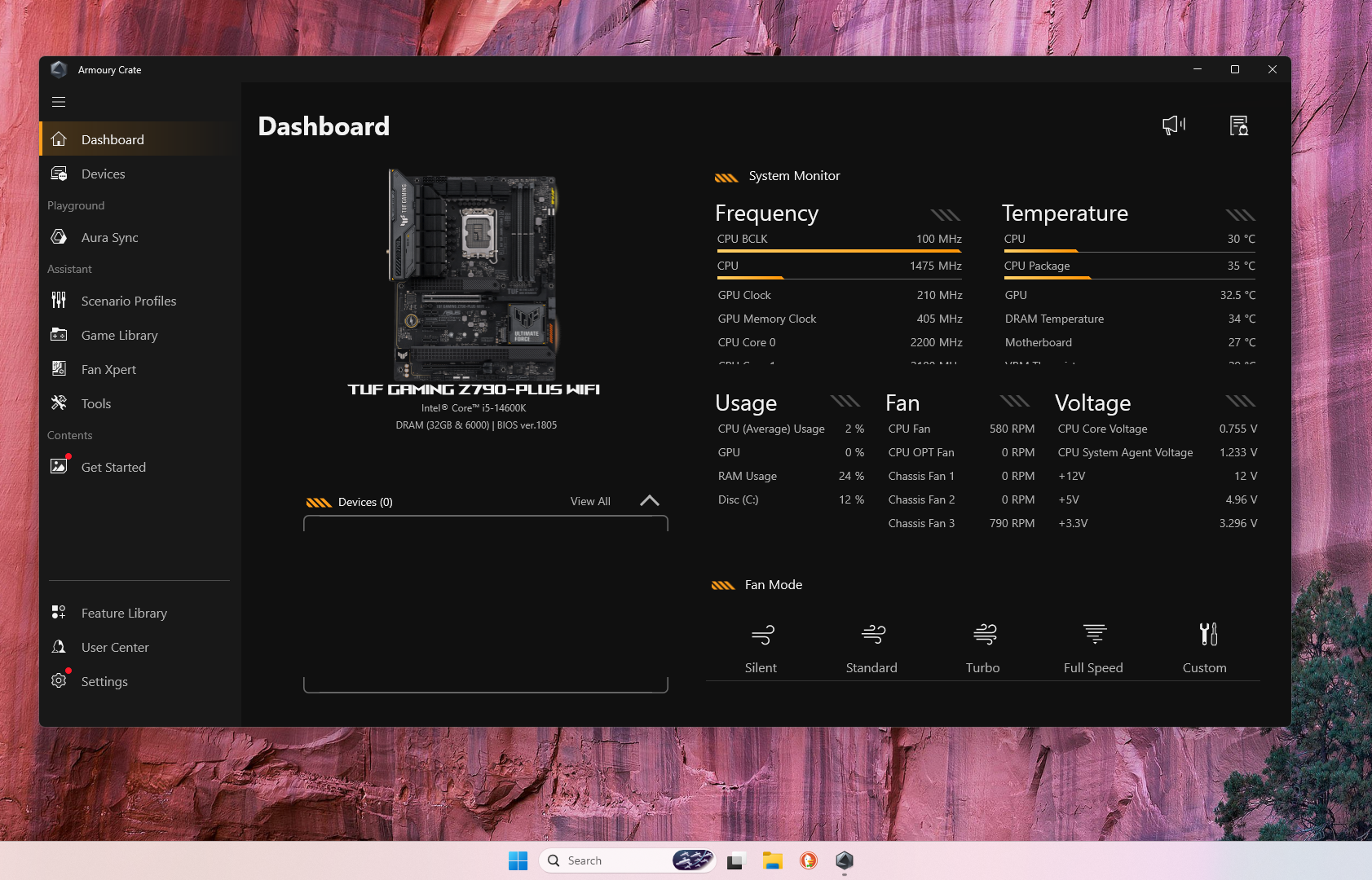The width and height of the screenshot is (1372, 880).
Task: Click the Voltage panel heading
Action: 1092,403
